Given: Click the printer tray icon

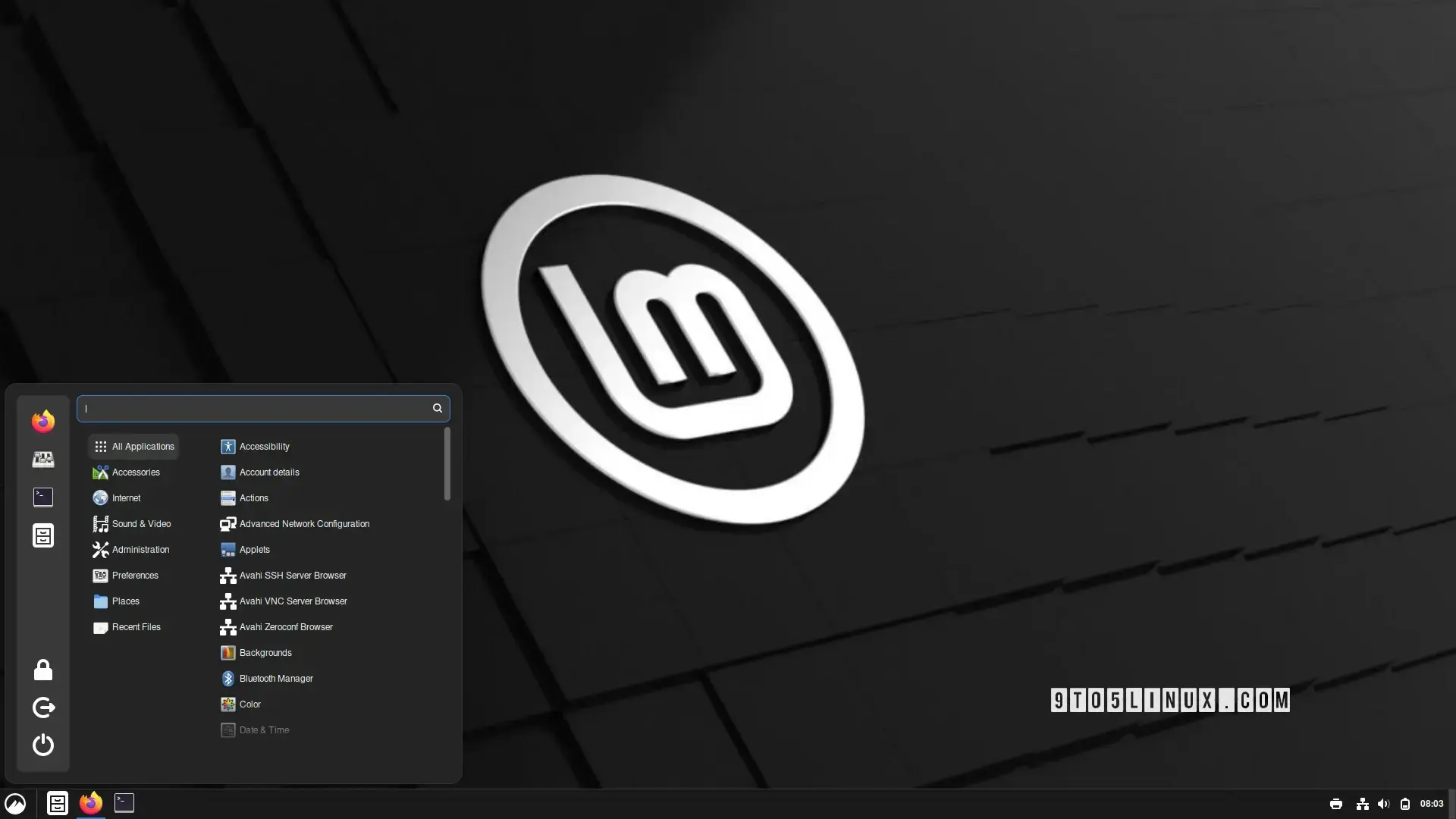Looking at the screenshot, I should pos(1336,804).
